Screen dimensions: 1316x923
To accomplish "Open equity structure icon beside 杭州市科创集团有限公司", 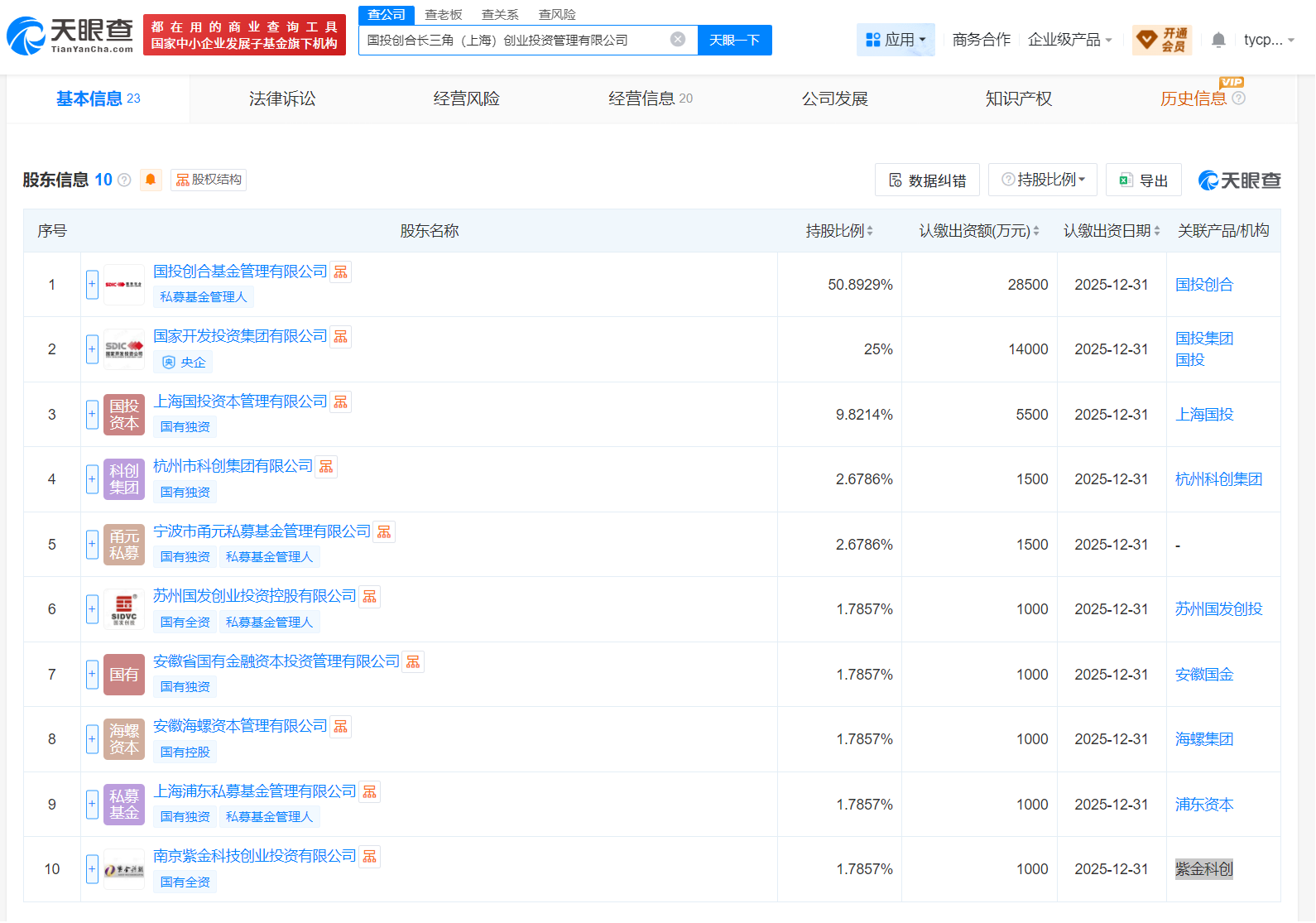I will tap(327, 467).
